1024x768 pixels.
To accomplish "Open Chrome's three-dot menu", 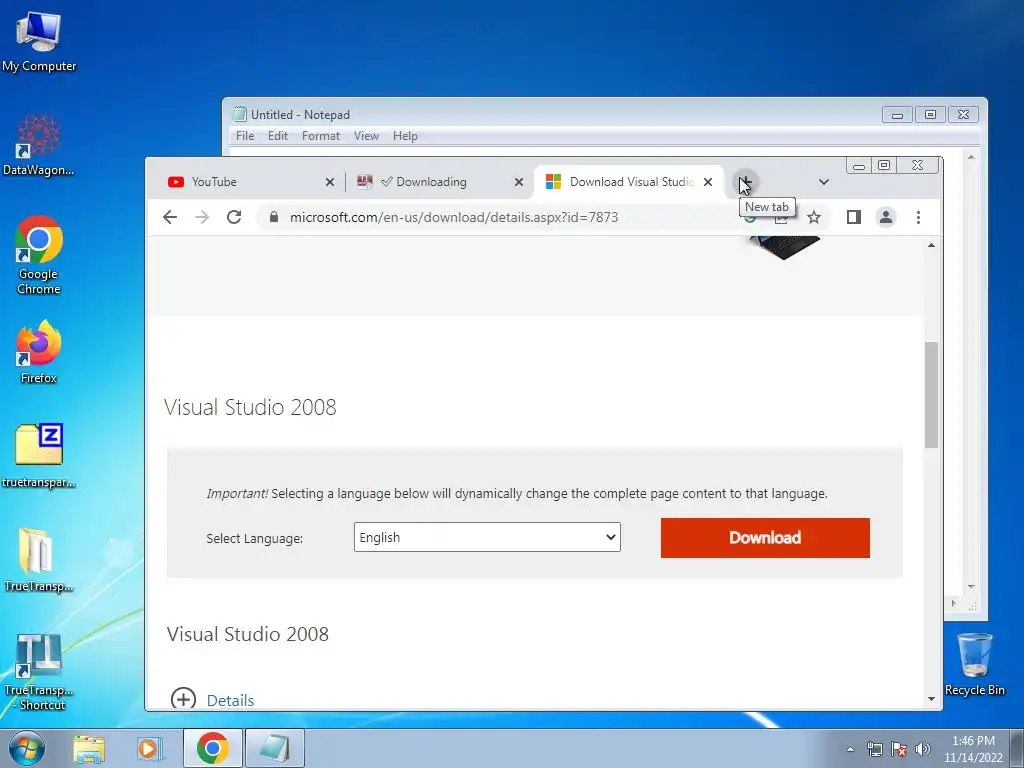I will click(x=918, y=217).
